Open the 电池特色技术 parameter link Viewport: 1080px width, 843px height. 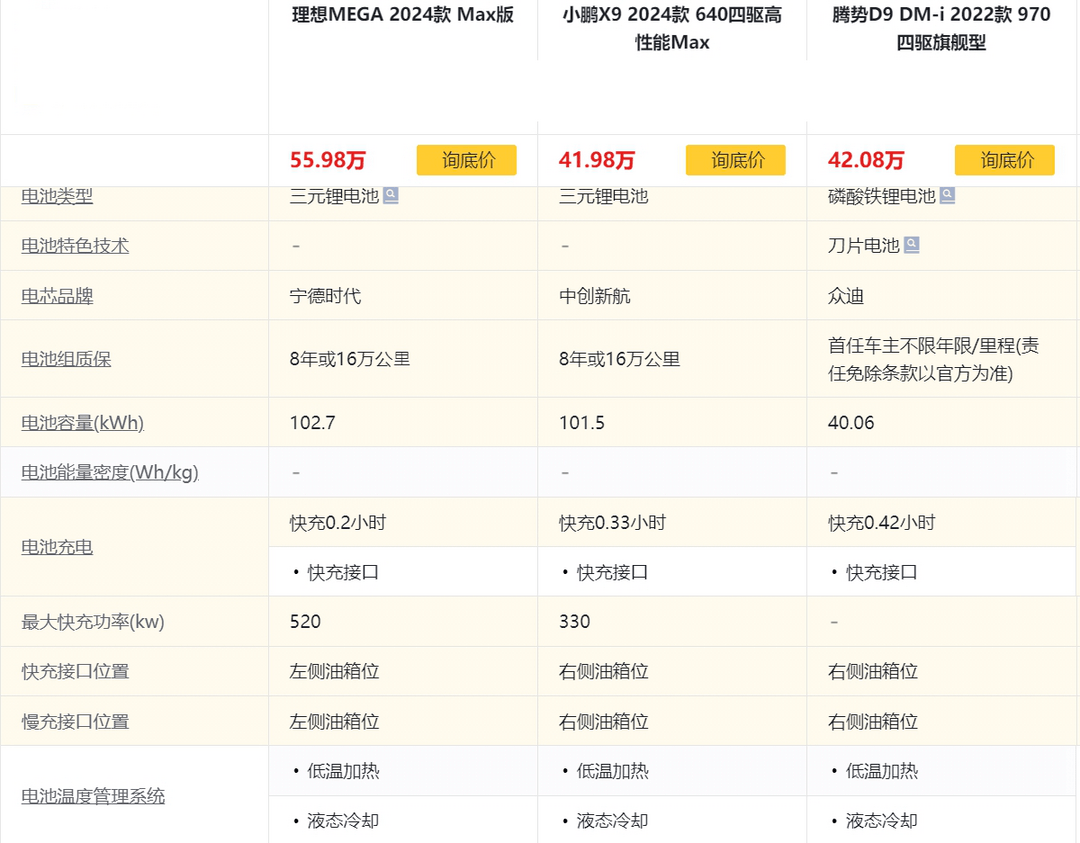tap(75, 246)
